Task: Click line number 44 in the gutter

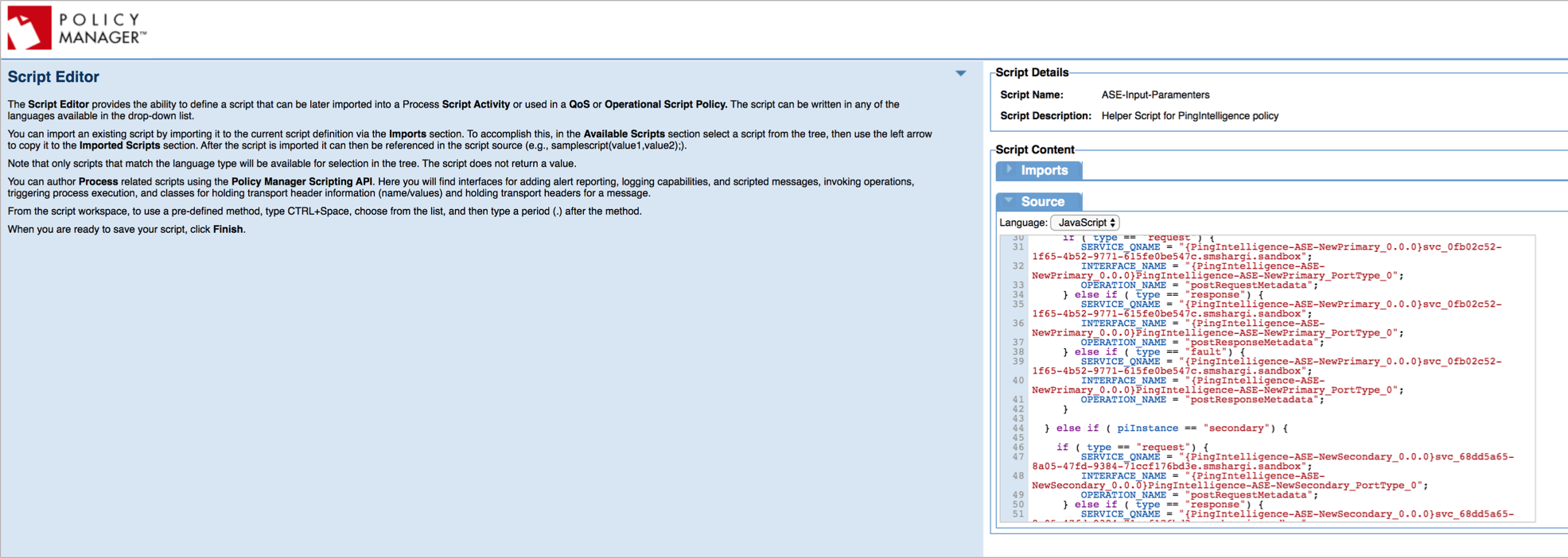Action: coord(1017,428)
